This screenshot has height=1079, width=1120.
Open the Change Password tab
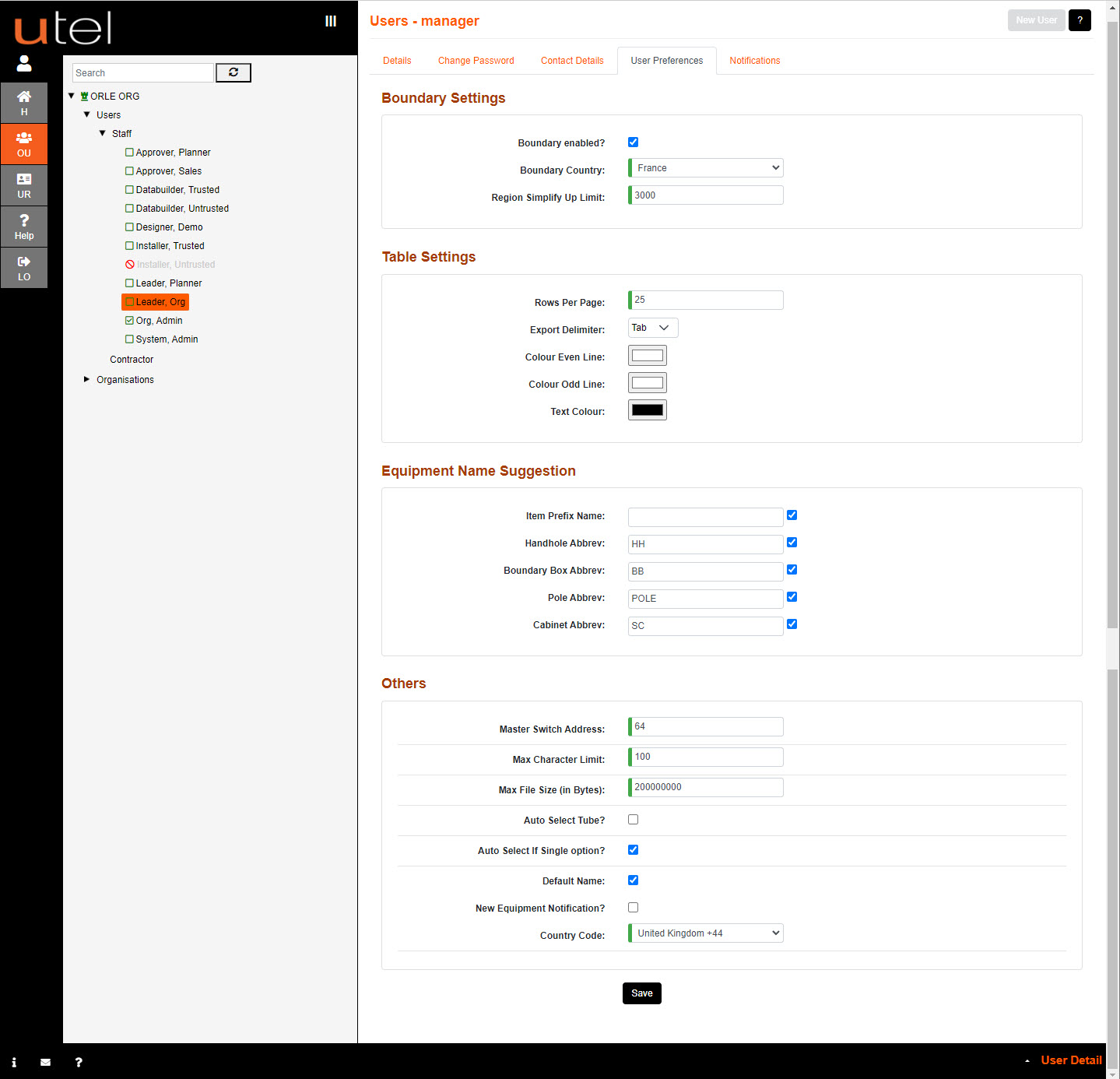476,61
